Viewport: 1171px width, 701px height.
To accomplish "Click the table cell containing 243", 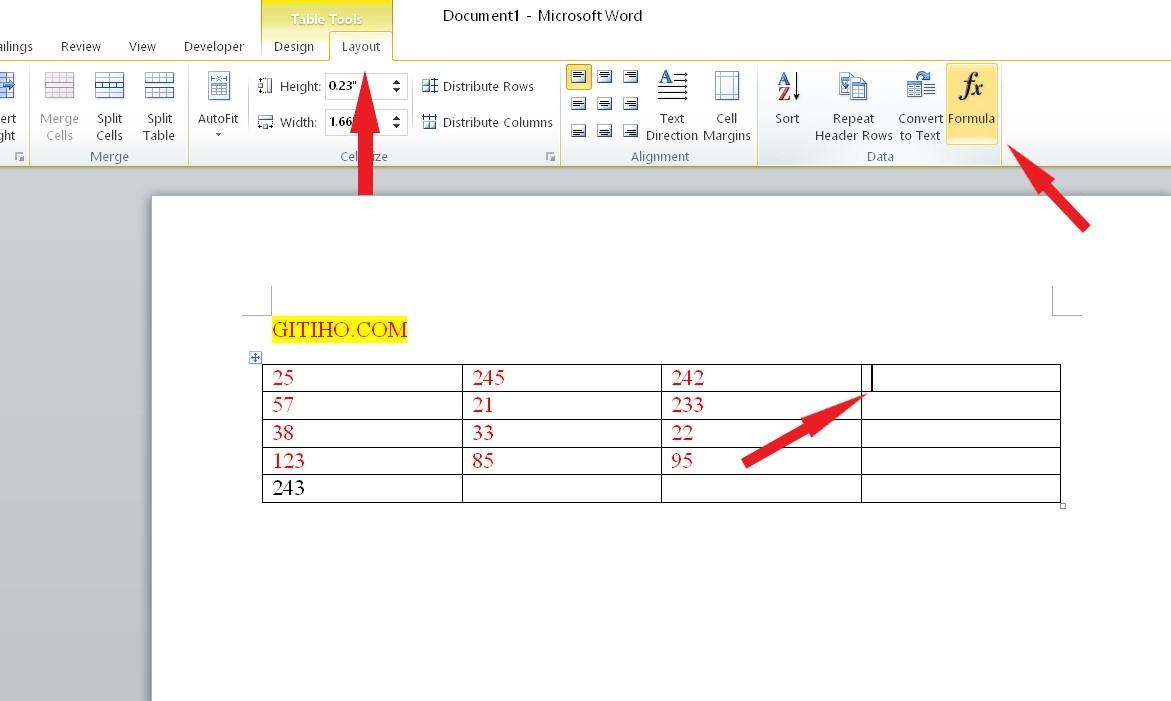I will pyautogui.click(x=361, y=488).
